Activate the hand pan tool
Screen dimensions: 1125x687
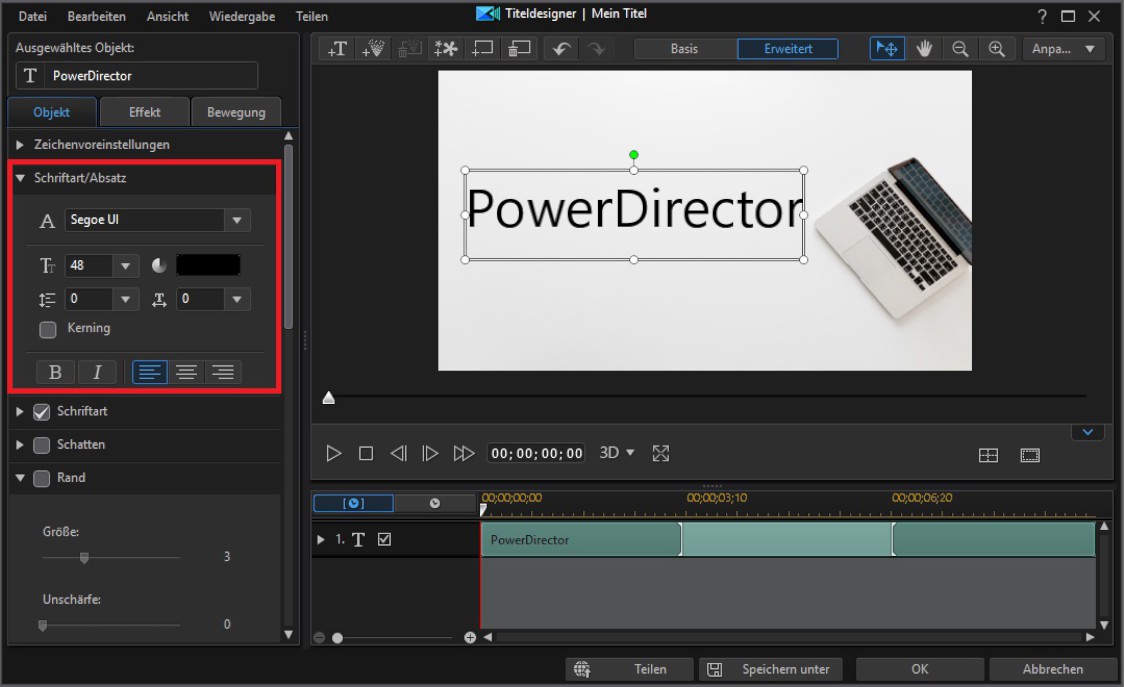(x=924, y=49)
